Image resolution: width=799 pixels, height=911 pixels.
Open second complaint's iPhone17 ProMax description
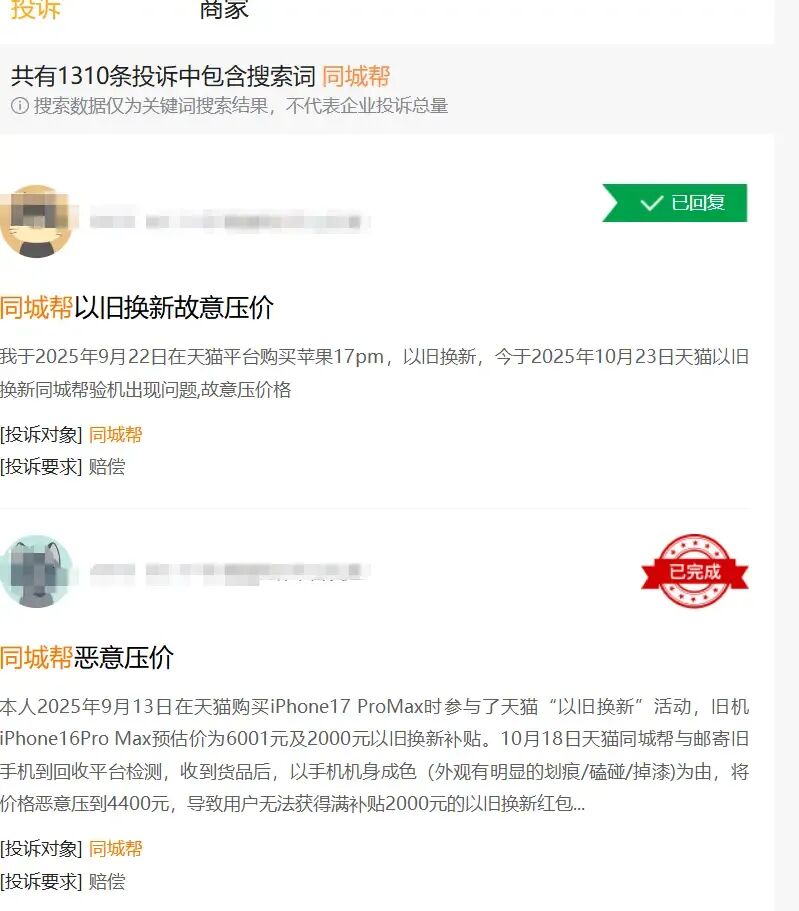pyautogui.click(x=374, y=755)
